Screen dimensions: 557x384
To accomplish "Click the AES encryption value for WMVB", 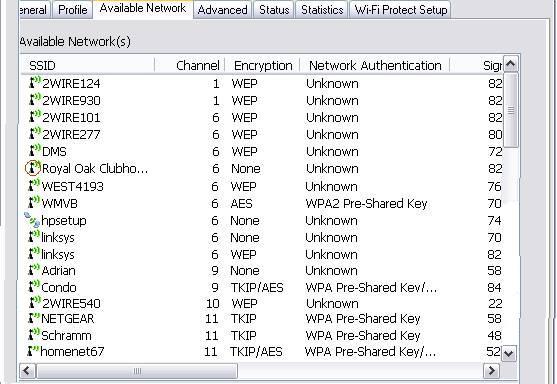I will tap(241, 204).
